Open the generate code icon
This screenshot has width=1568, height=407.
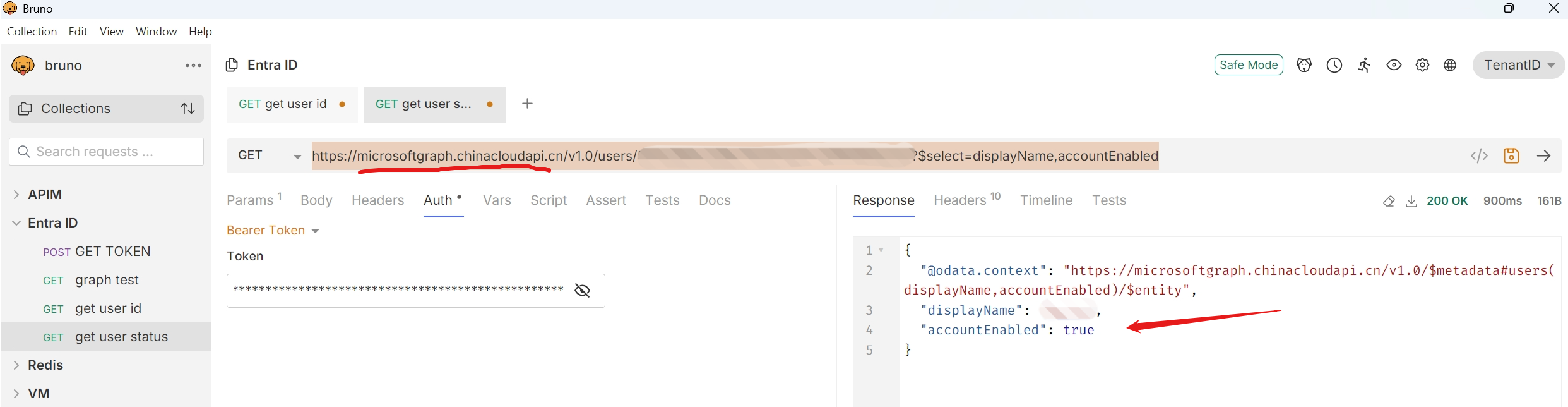[1479, 156]
